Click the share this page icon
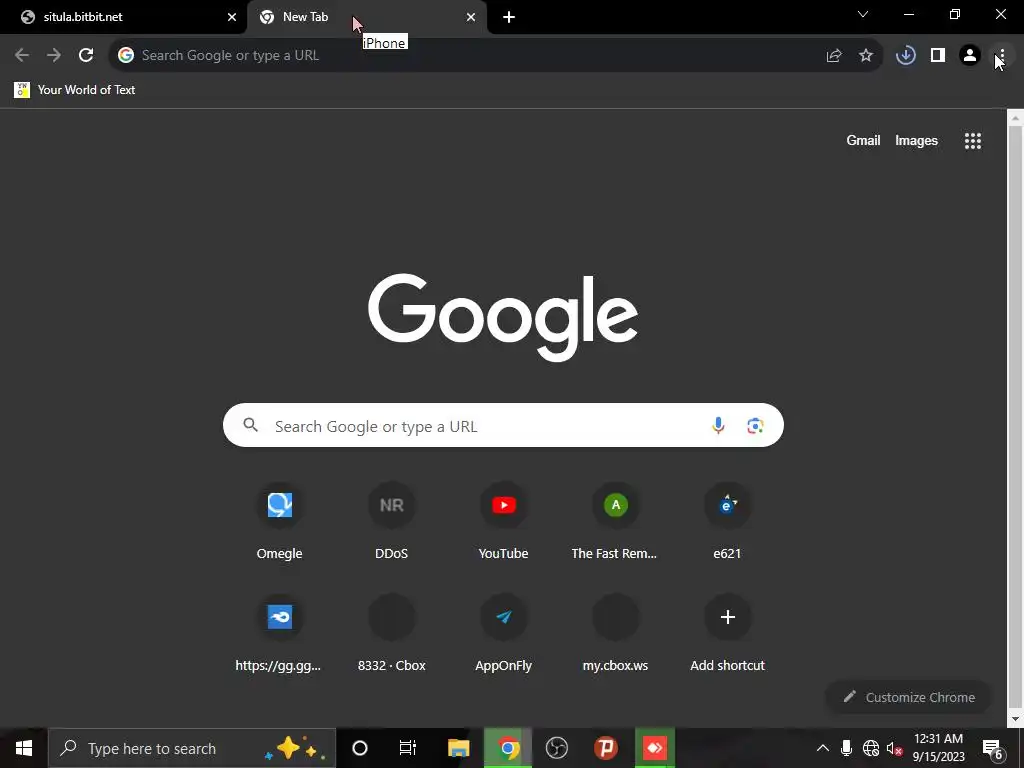1024x768 pixels. [834, 56]
